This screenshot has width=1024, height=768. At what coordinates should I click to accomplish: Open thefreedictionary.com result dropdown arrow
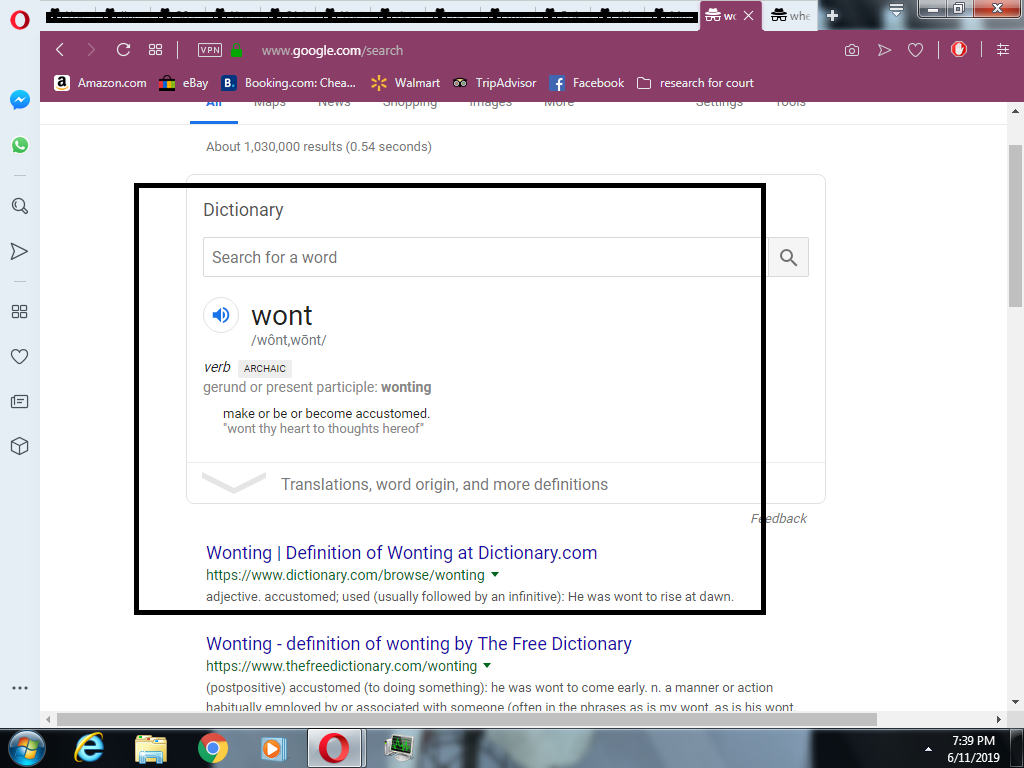[x=487, y=665]
